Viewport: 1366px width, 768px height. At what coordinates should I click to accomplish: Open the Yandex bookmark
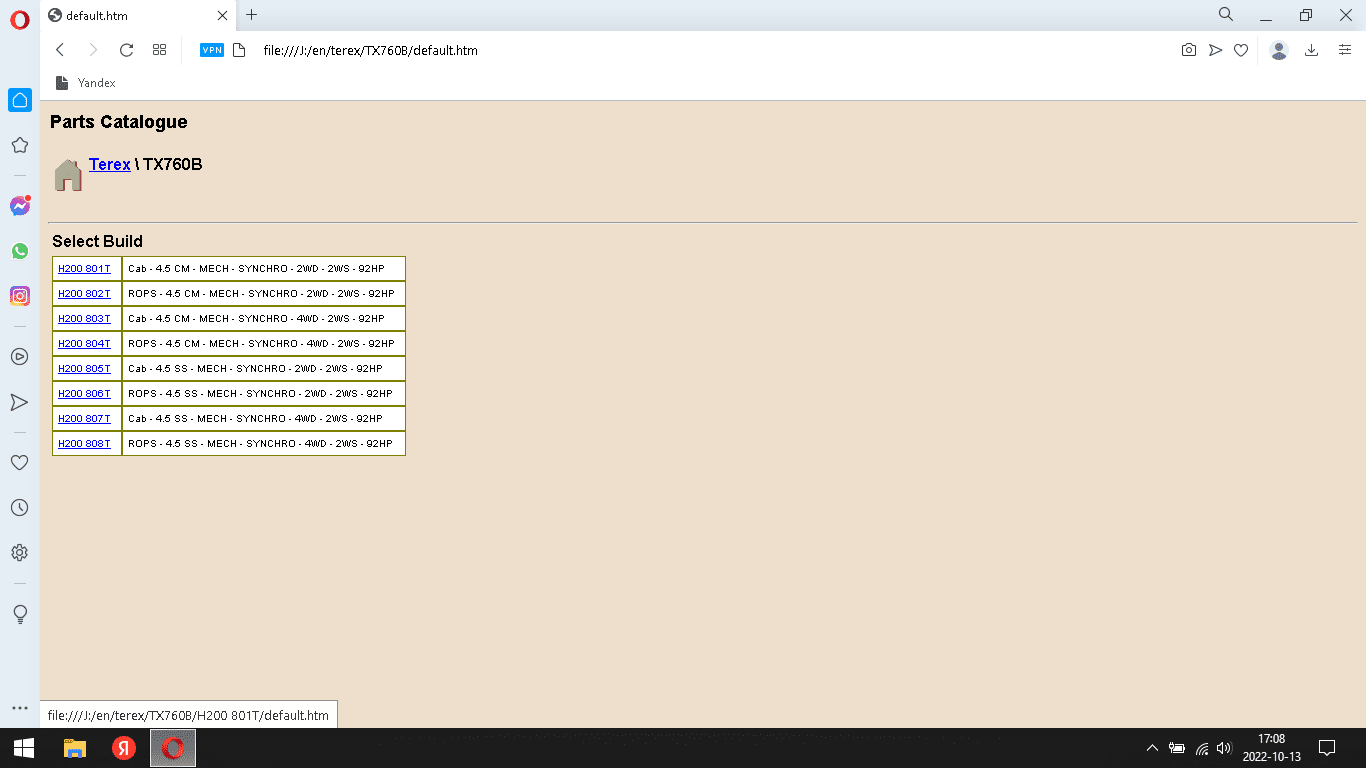86,83
